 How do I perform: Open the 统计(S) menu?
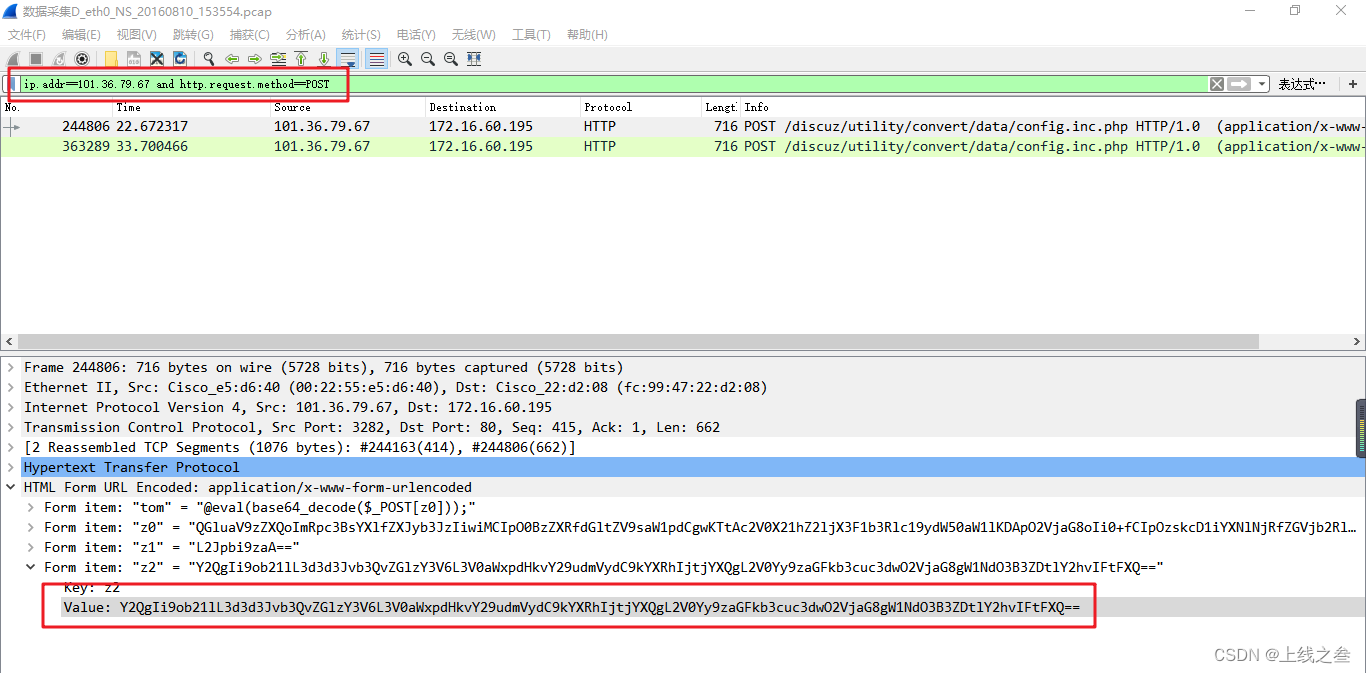tap(361, 35)
